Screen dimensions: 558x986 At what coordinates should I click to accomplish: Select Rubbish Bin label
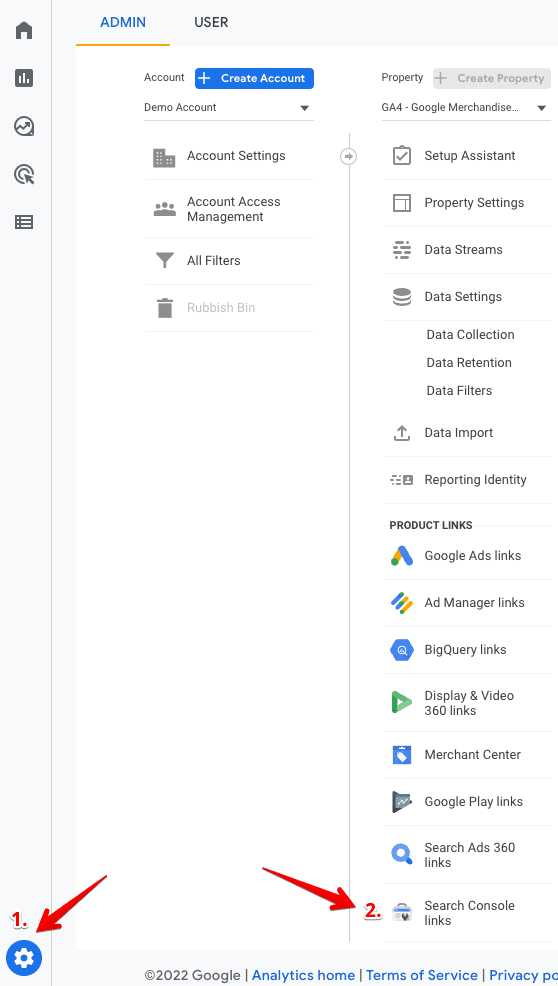221,308
